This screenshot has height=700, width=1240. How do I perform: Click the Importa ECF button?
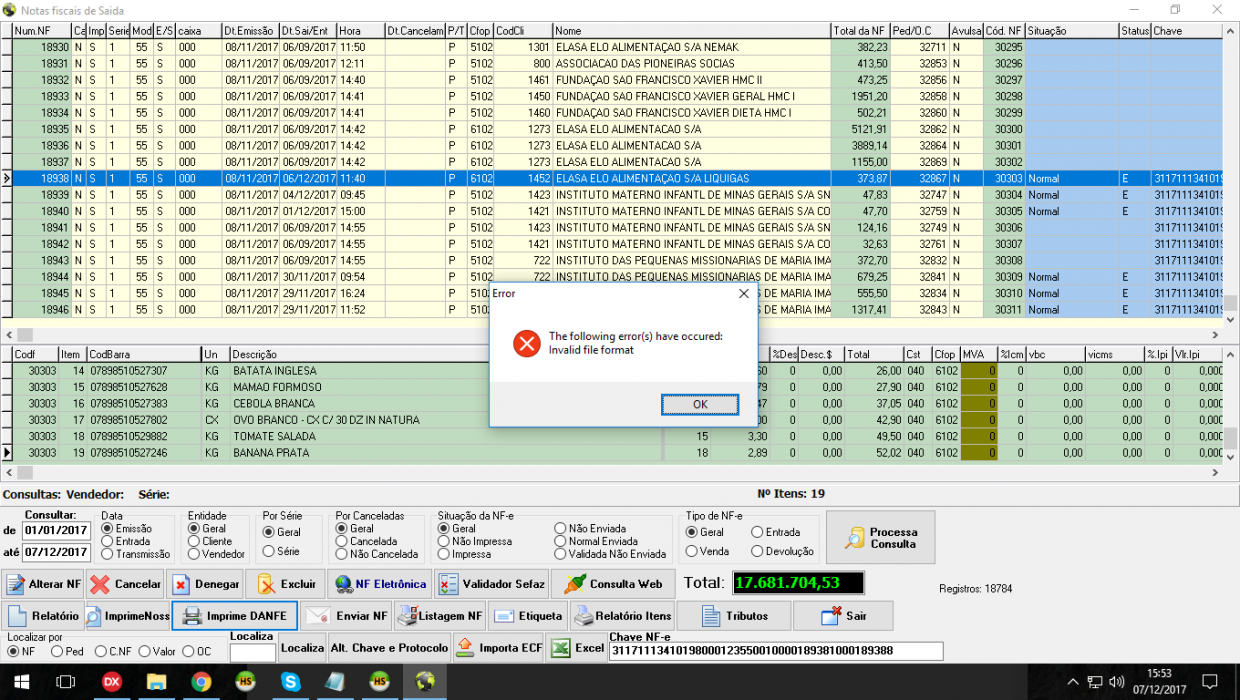[x=499, y=648]
